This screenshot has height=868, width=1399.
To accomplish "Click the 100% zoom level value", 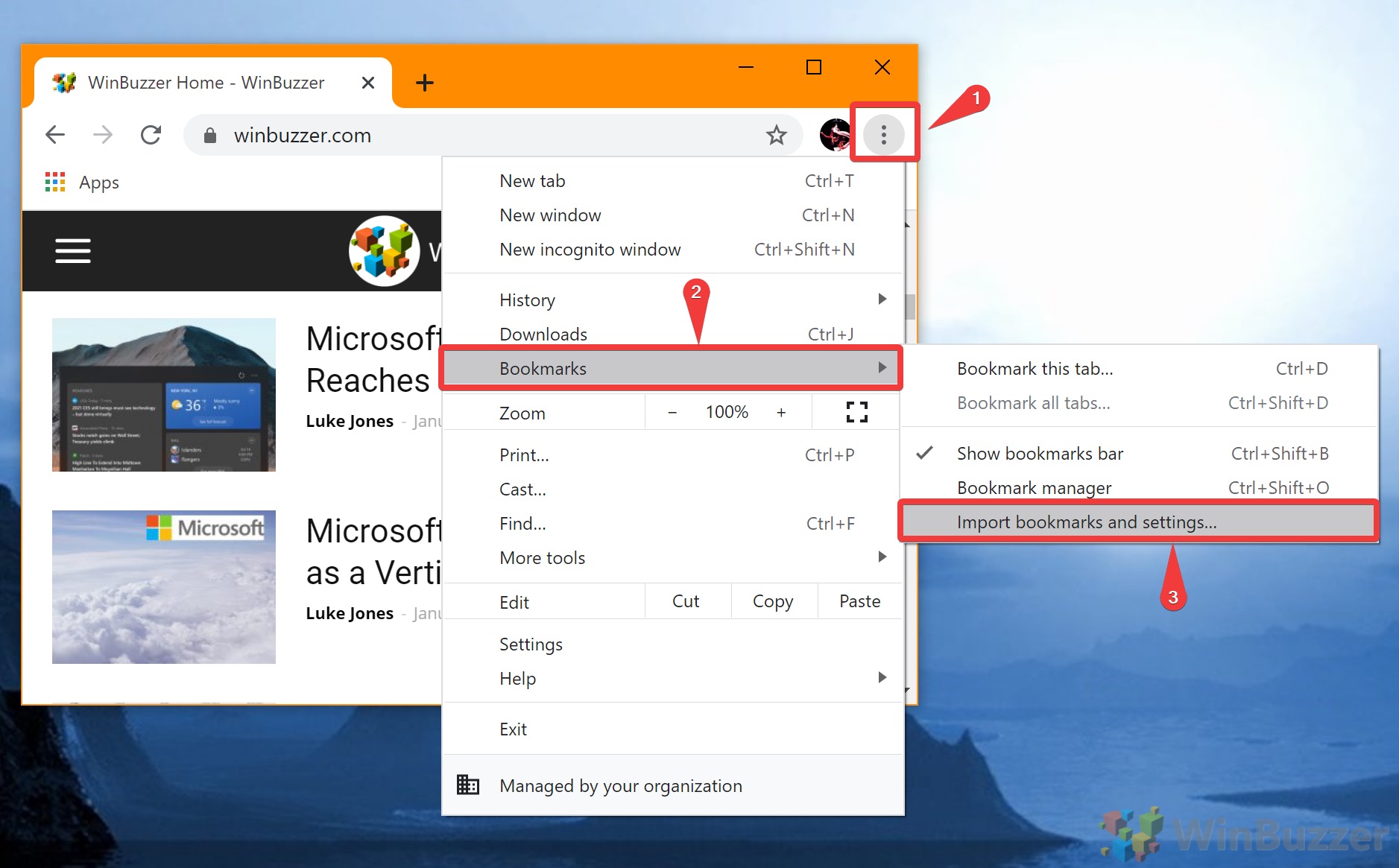I will coord(727,412).
